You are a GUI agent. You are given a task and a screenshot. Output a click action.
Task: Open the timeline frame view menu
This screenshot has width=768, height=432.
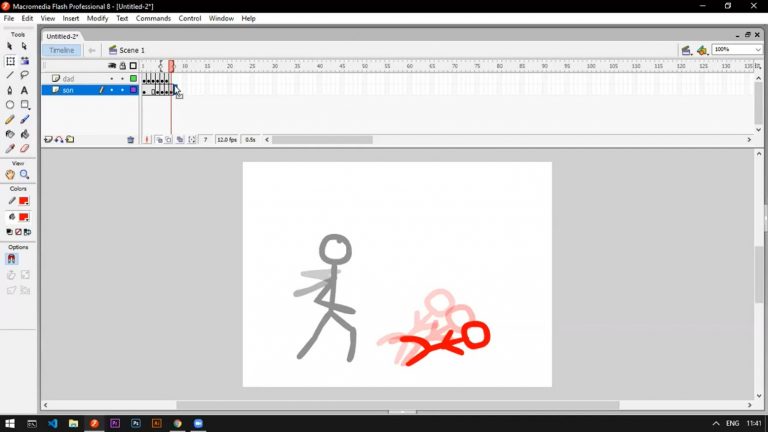758,66
